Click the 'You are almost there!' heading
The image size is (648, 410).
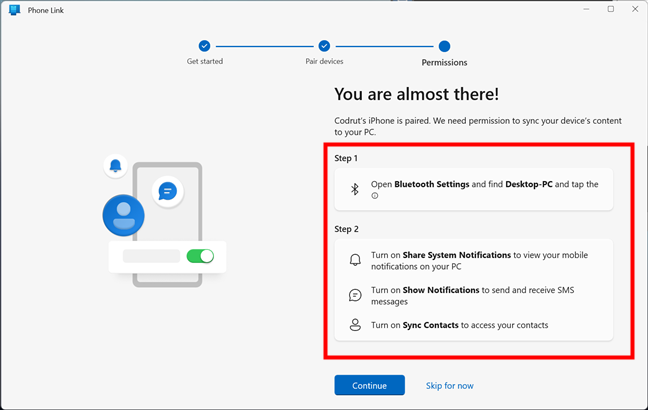tap(417, 94)
